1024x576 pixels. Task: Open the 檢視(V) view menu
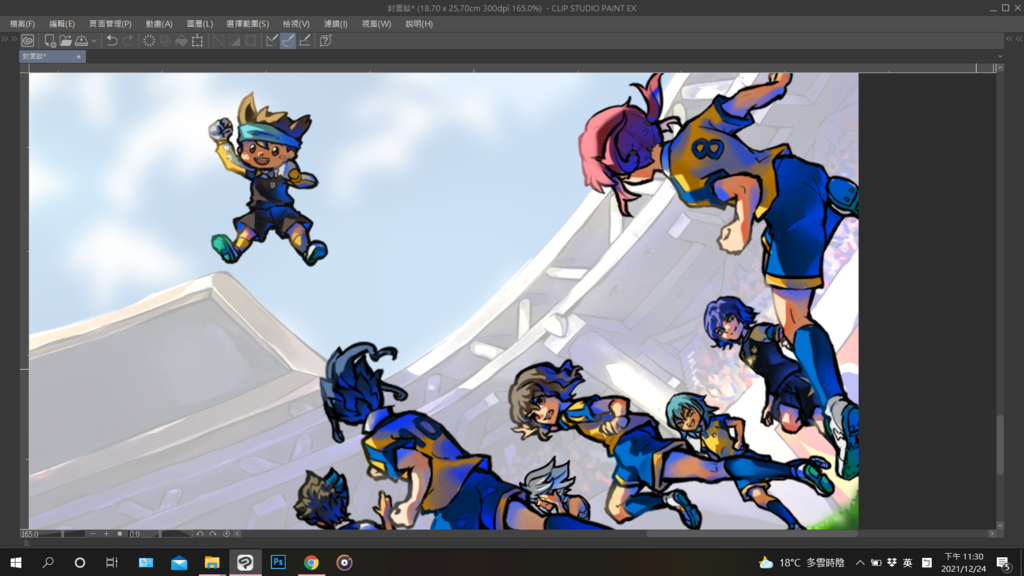tap(296, 24)
